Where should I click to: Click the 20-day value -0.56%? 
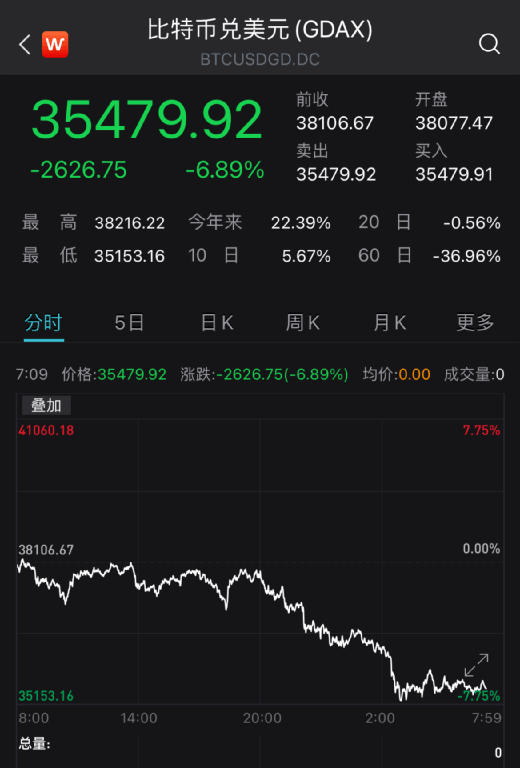pyautogui.click(x=472, y=223)
